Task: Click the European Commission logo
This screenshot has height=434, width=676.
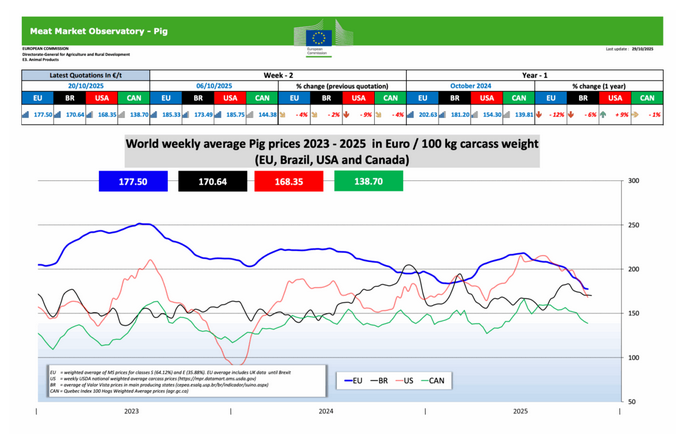Action: (326, 35)
